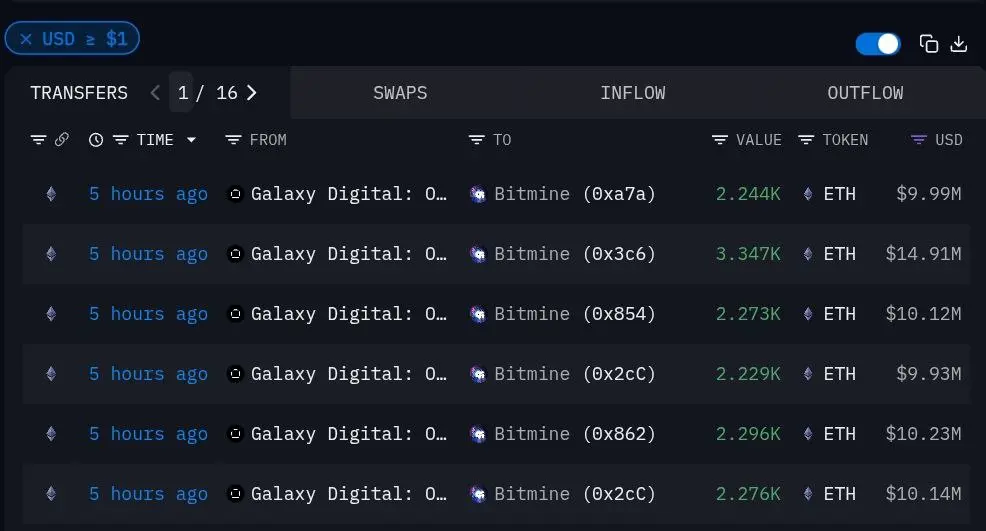
Task: Open Bitmine (0xa7a) recipient
Action: (x=575, y=194)
